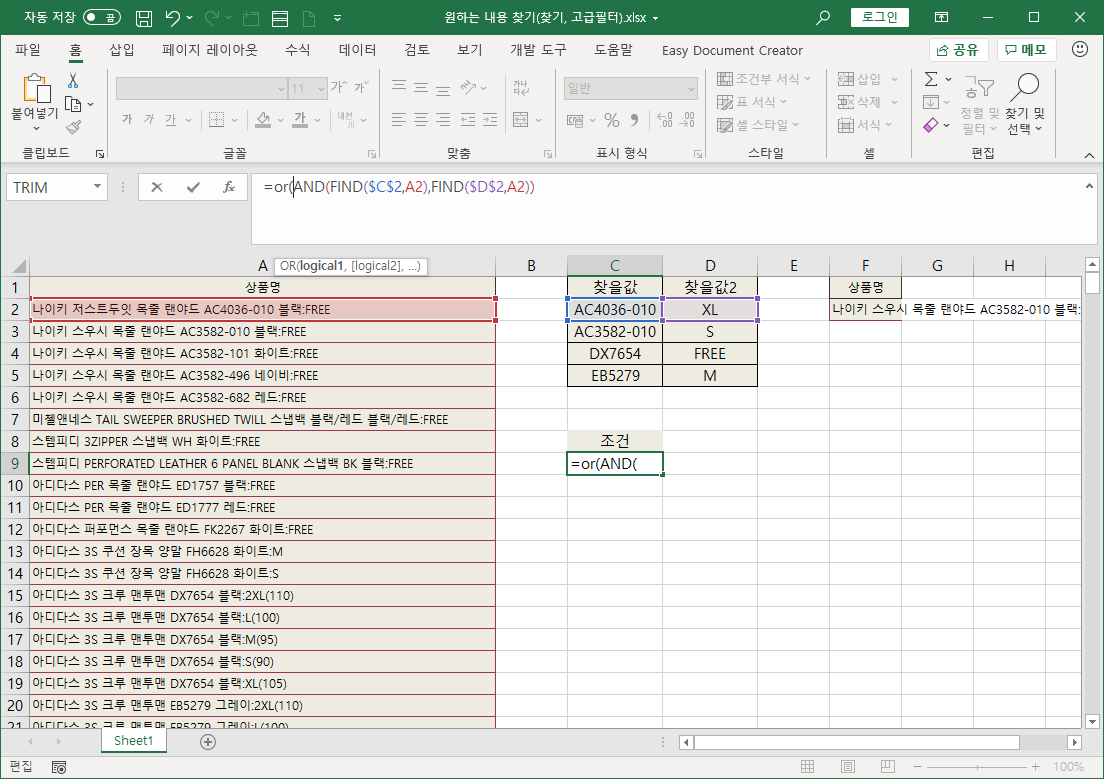Viewport: 1104px width, 779px height.
Task: Open the font name combo box
Action: (x=201, y=88)
